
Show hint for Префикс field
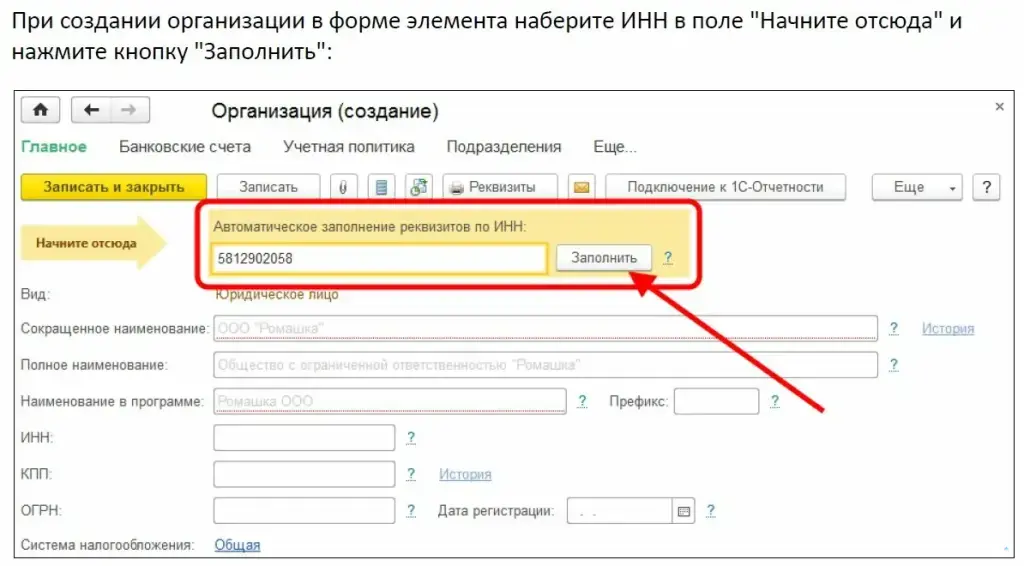click(x=775, y=401)
